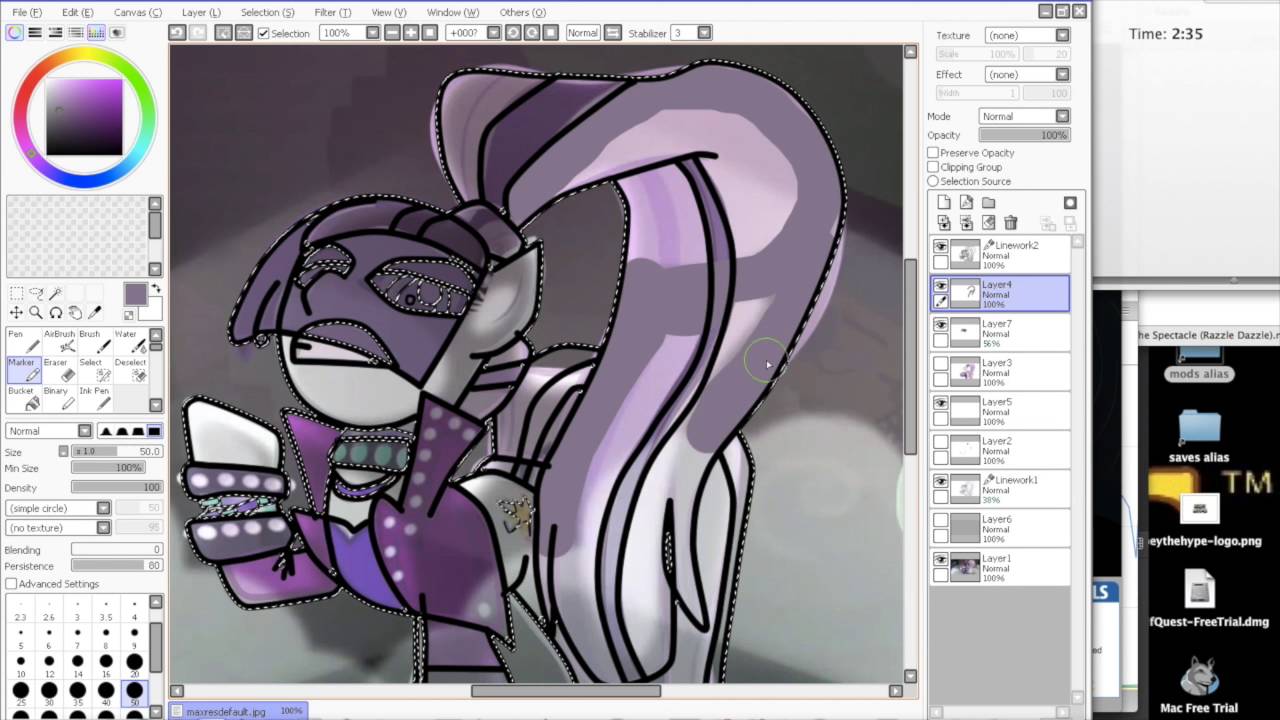1280x720 pixels.
Task: Enable Clipping Group checkbox
Action: tap(933, 167)
